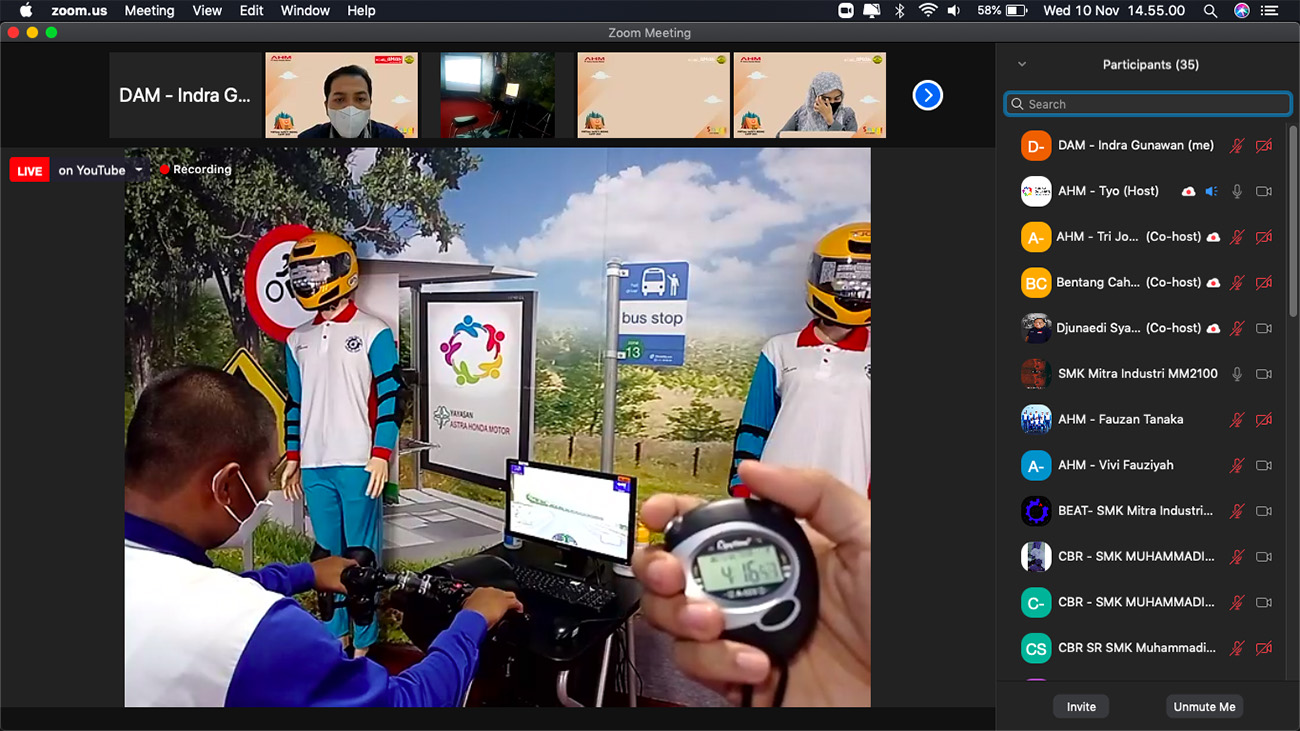Click the muted microphone icon for DAM - Indra Gunawan
Image resolution: width=1300 pixels, height=731 pixels.
[x=1237, y=146]
